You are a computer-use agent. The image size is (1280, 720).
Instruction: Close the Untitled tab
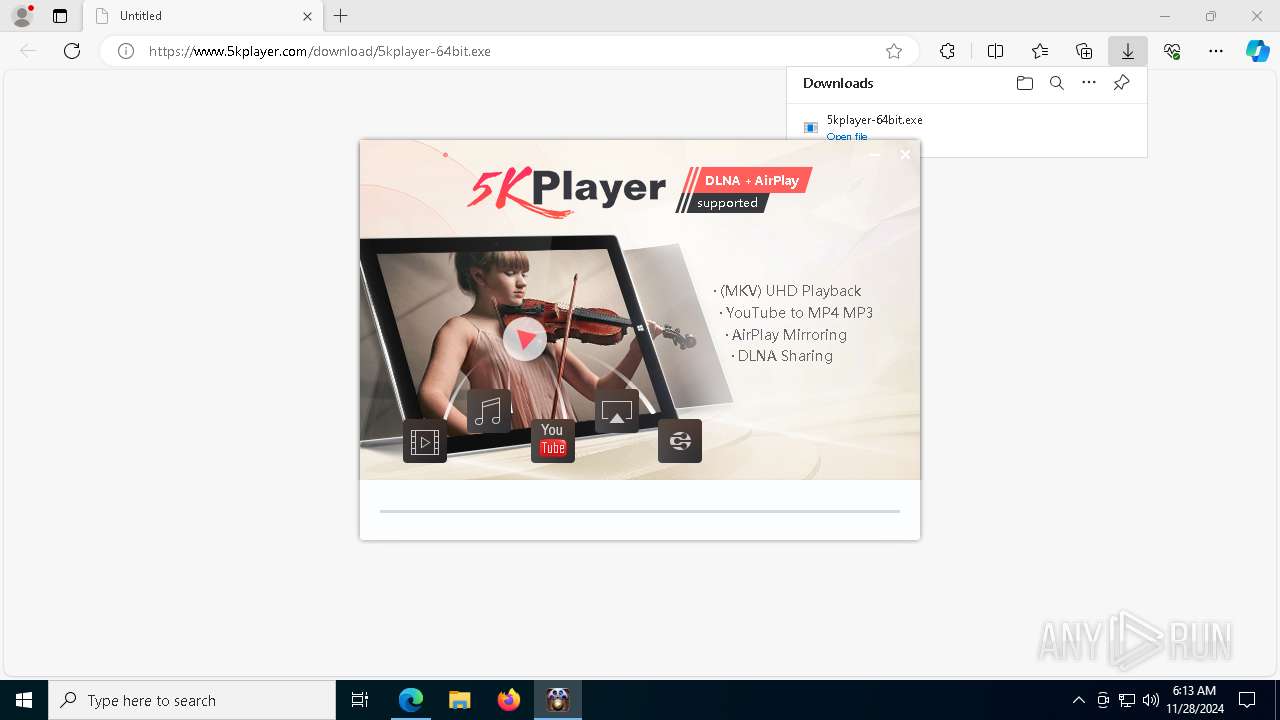[307, 16]
